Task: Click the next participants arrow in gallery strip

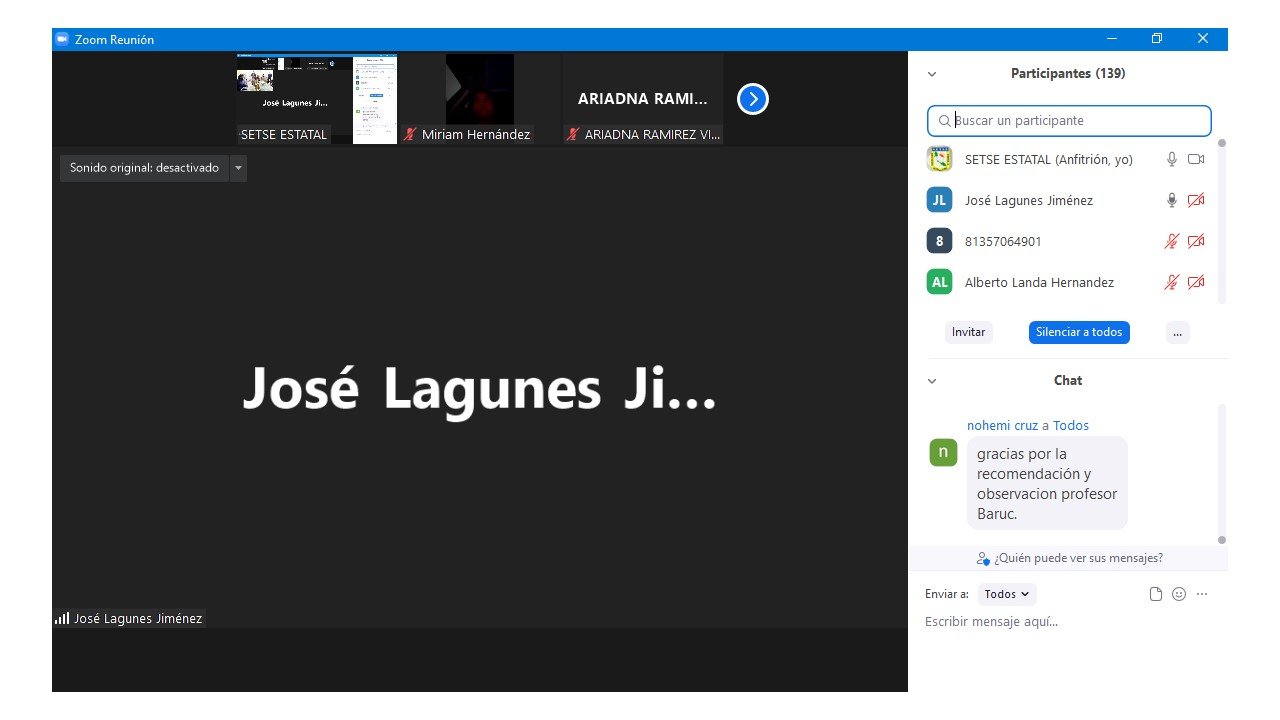Action: (752, 99)
